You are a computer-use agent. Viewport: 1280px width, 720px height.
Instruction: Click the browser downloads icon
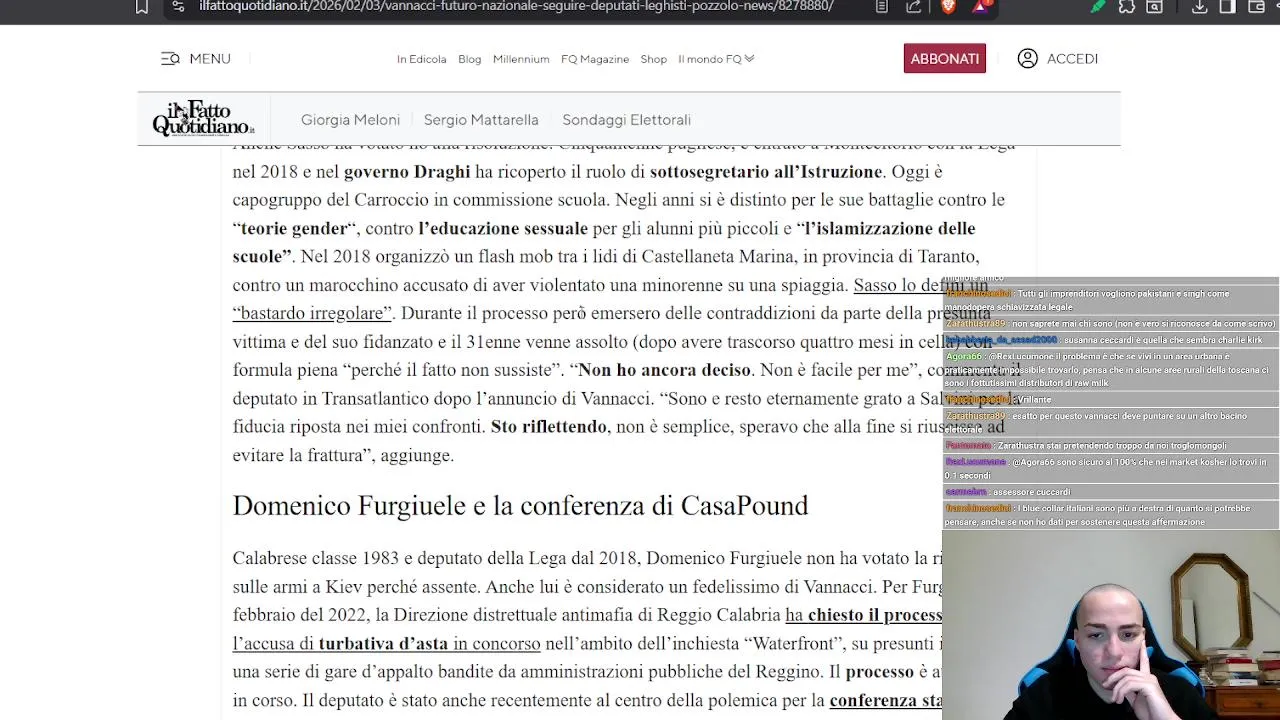tap(1199, 7)
